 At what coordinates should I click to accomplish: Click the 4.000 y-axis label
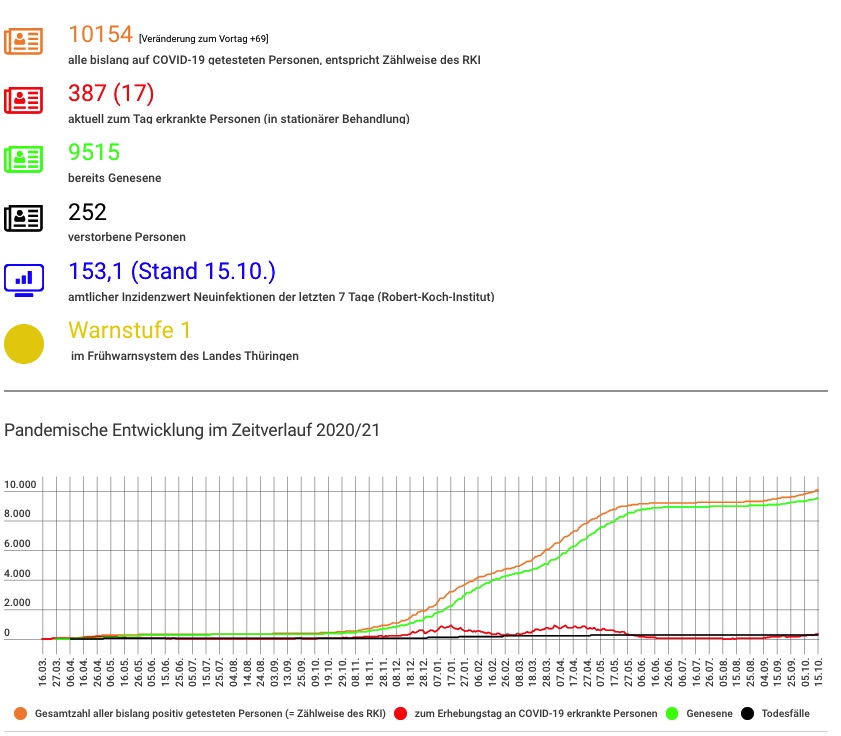coord(17,573)
